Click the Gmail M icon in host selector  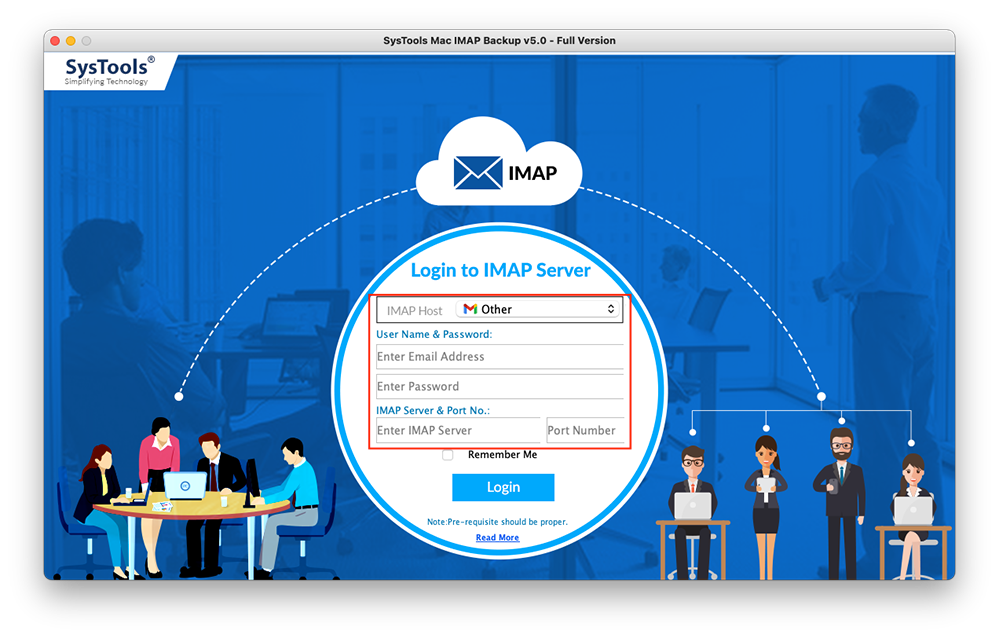[x=470, y=309]
